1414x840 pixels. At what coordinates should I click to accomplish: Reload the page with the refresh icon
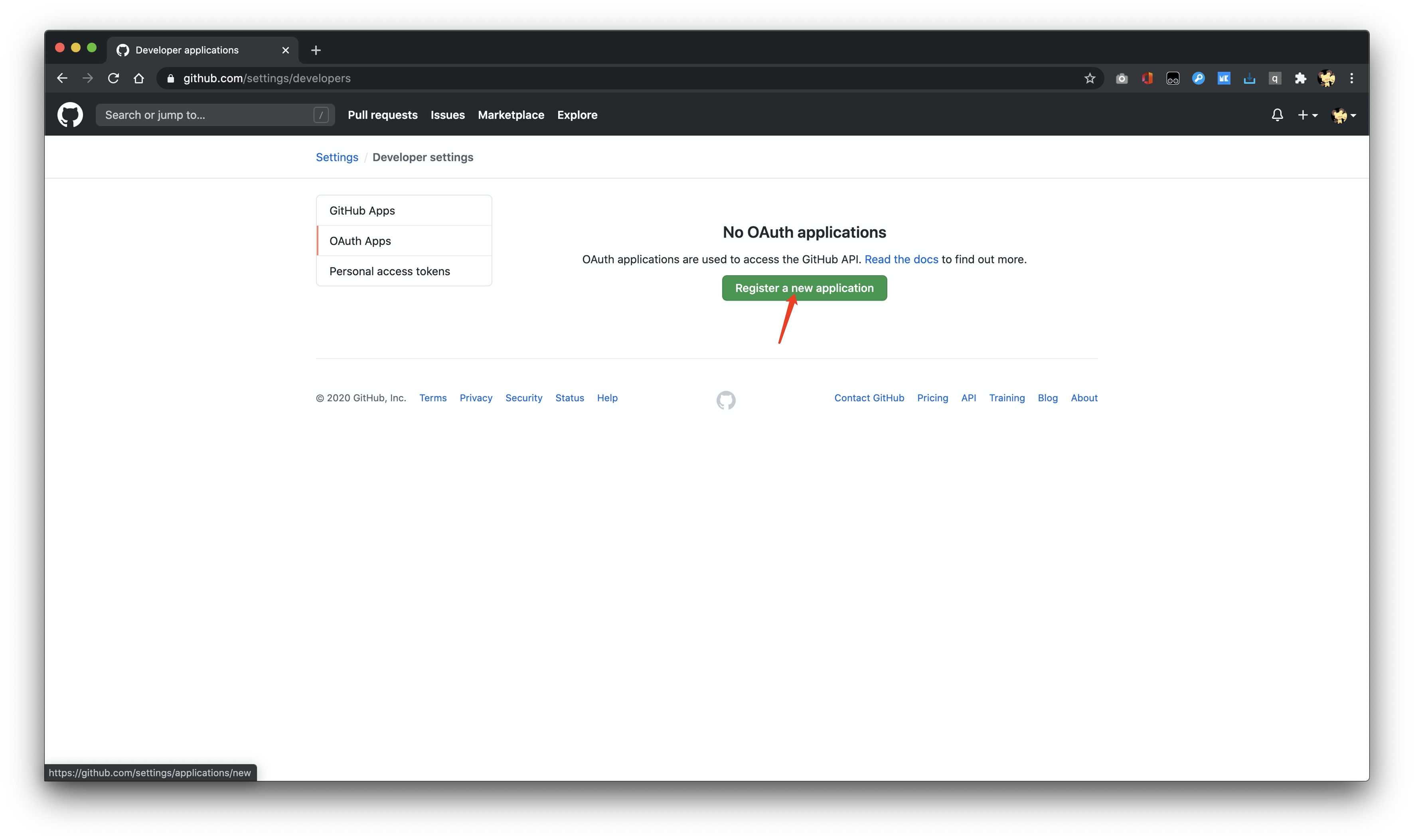pyautogui.click(x=113, y=78)
